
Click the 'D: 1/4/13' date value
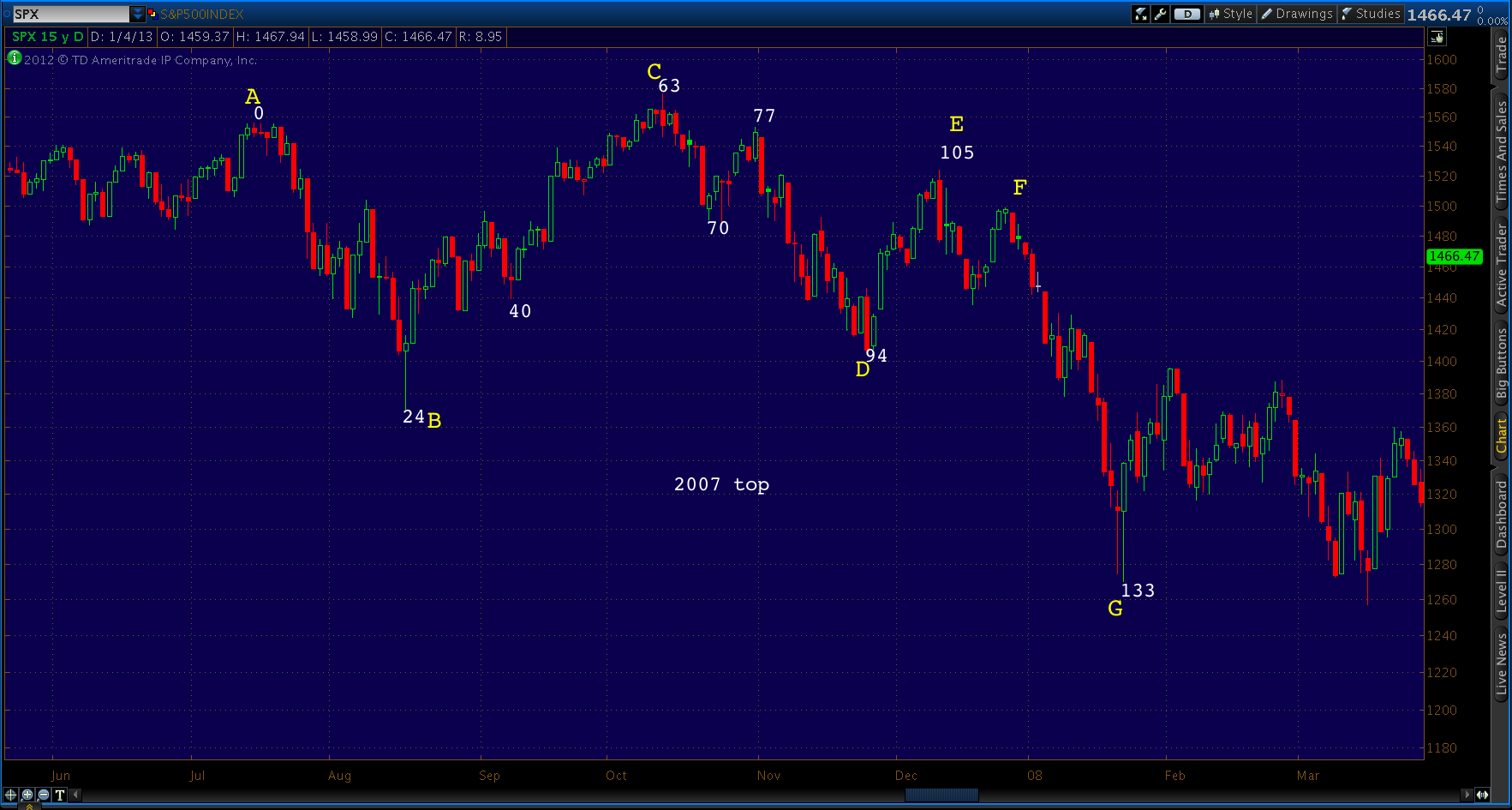click(122, 37)
